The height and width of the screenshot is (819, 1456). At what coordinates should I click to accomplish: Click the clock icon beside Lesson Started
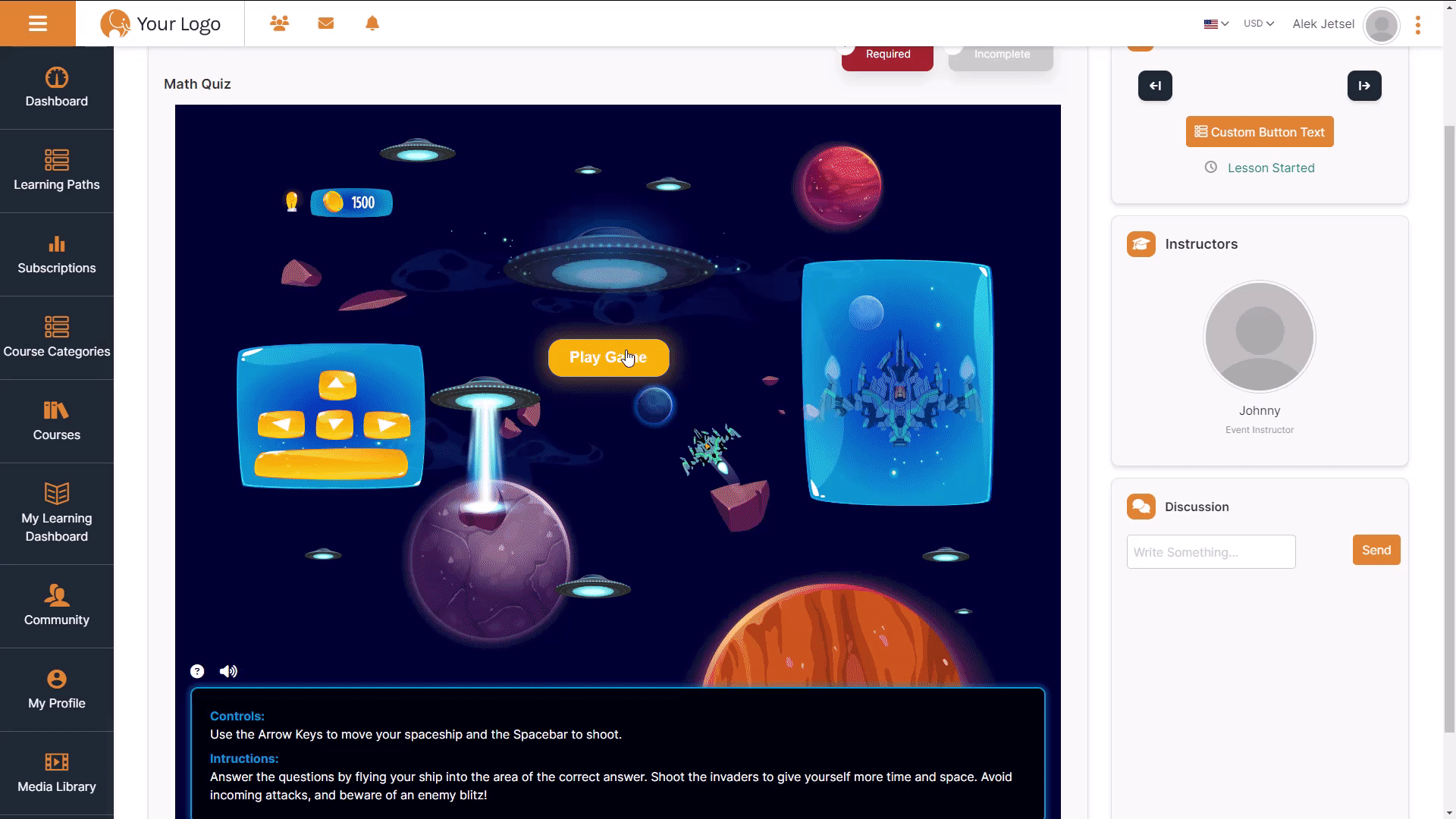click(1211, 168)
